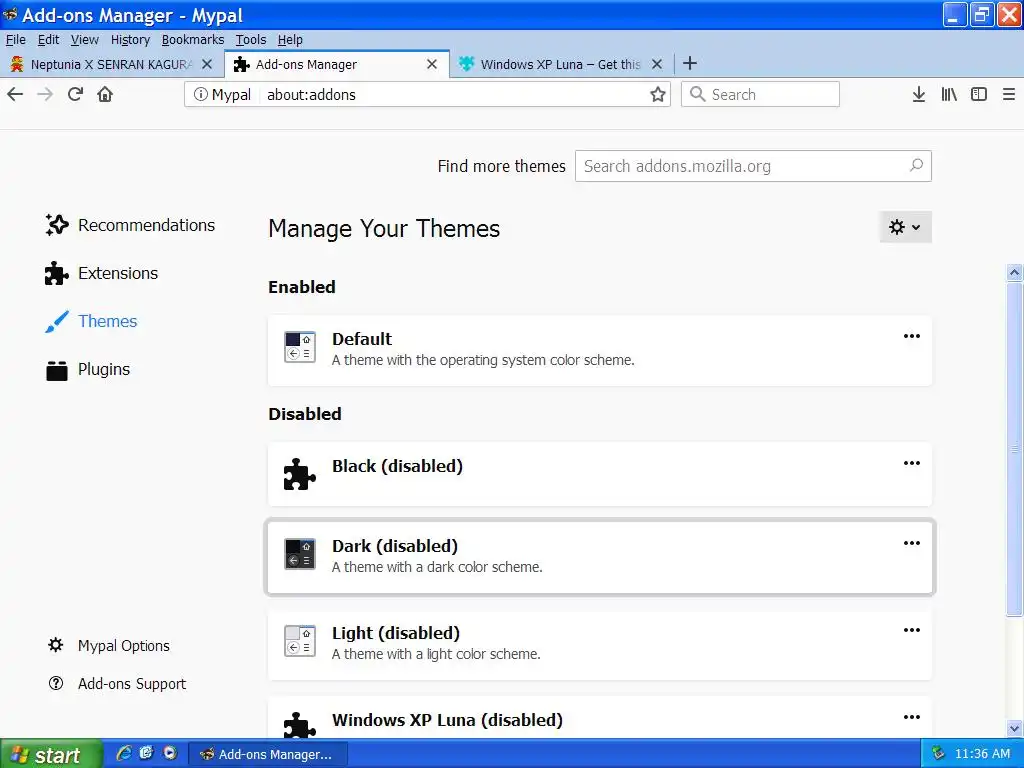
Task: Click the 11:36 AM taskbar clock
Action: click(x=982, y=754)
